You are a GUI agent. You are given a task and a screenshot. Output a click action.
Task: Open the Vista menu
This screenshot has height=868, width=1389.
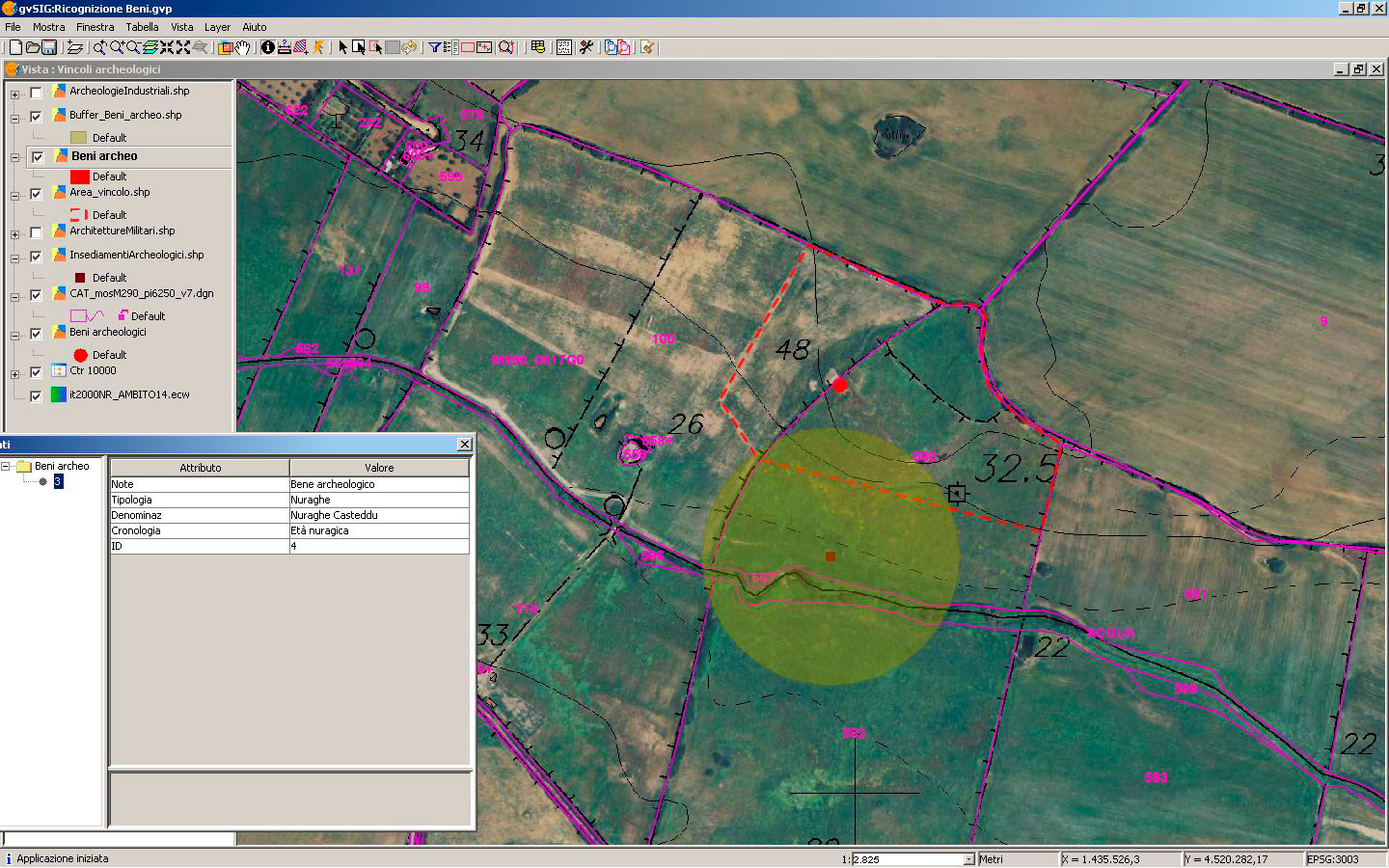pos(181,27)
